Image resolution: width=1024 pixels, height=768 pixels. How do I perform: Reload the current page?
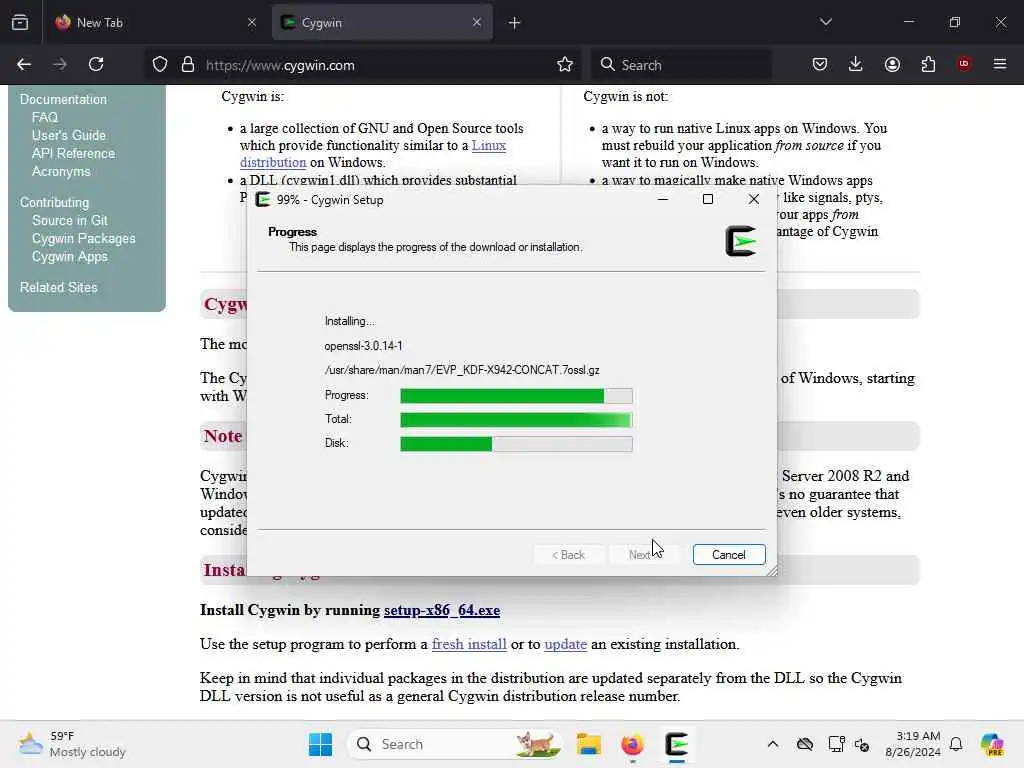point(96,64)
